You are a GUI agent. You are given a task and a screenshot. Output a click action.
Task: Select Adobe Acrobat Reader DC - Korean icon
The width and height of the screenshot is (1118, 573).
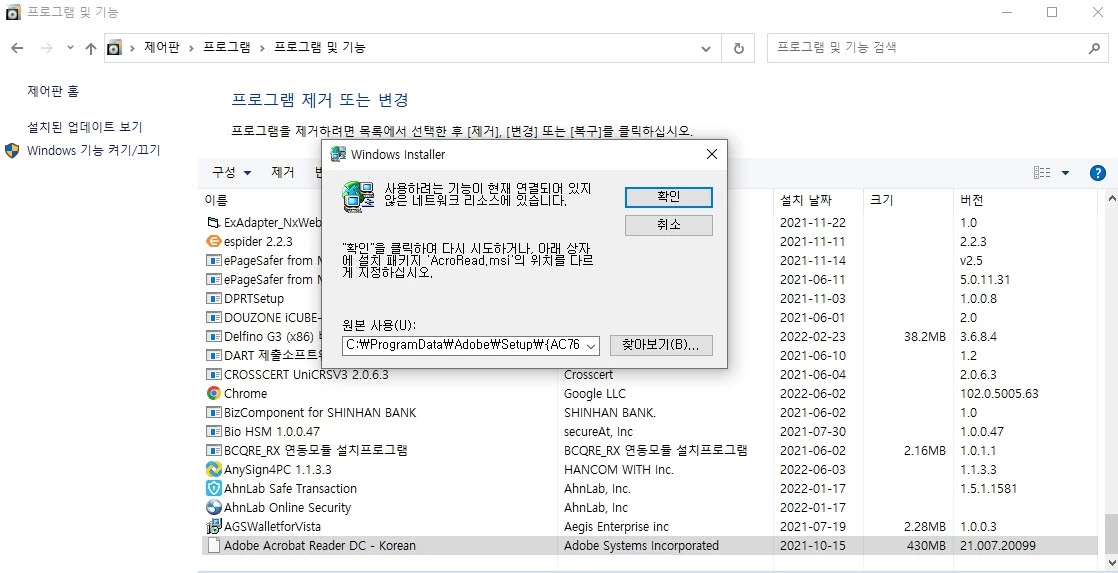coord(213,546)
